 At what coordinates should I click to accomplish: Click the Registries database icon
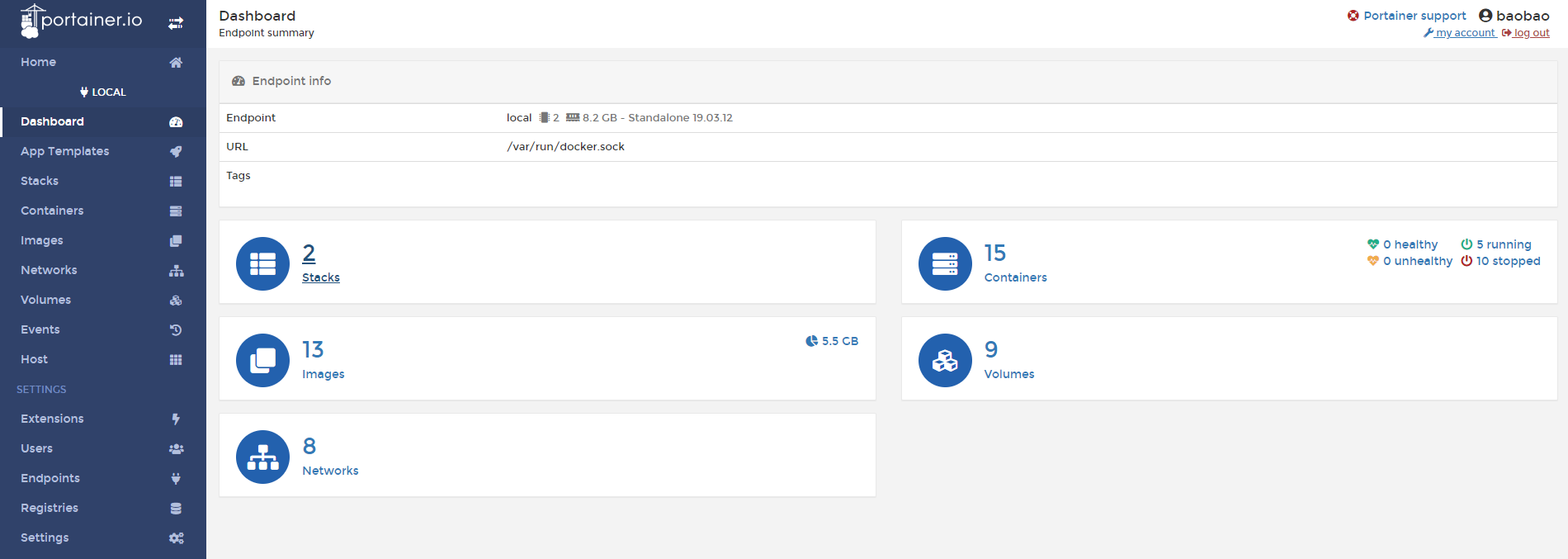tap(176, 509)
